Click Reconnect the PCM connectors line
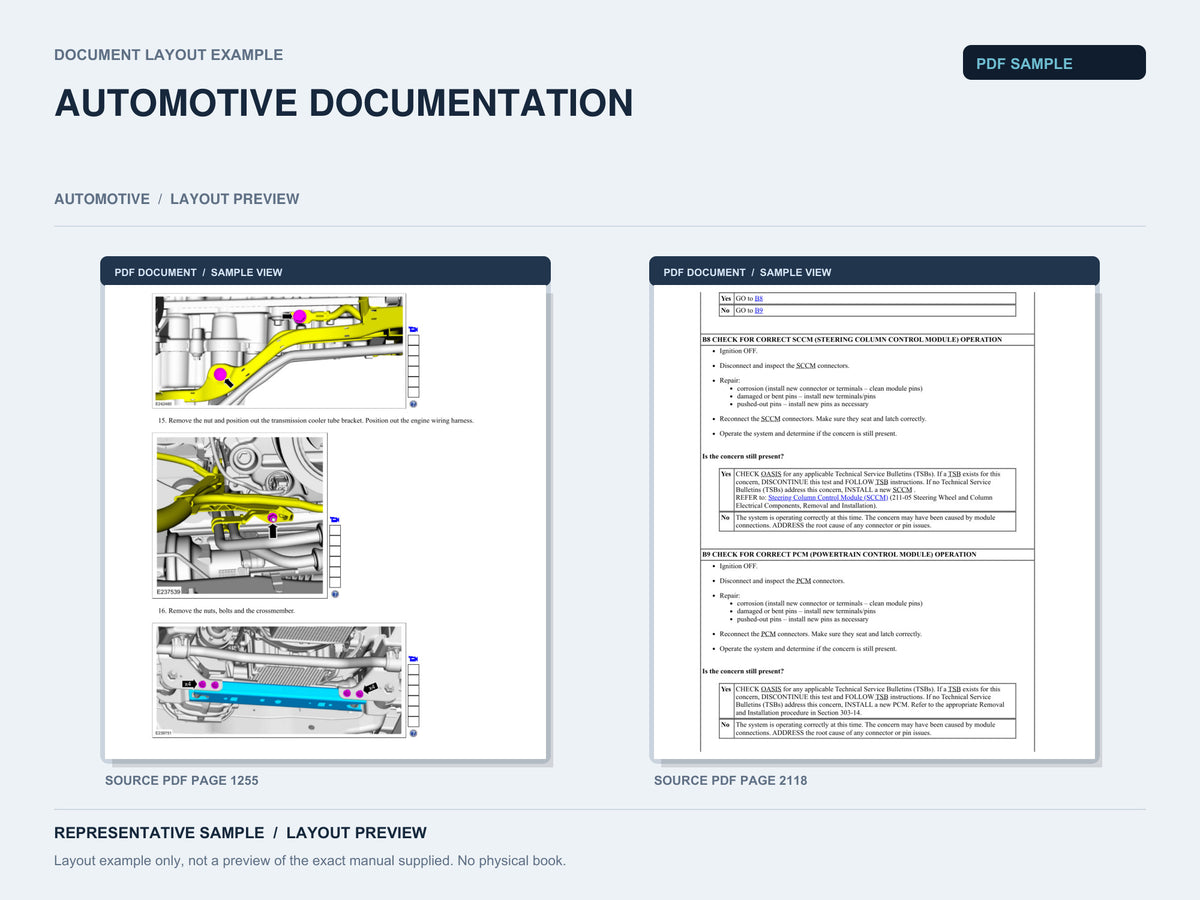Image resolution: width=1200 pixels, height=900 pixels. 820,634
